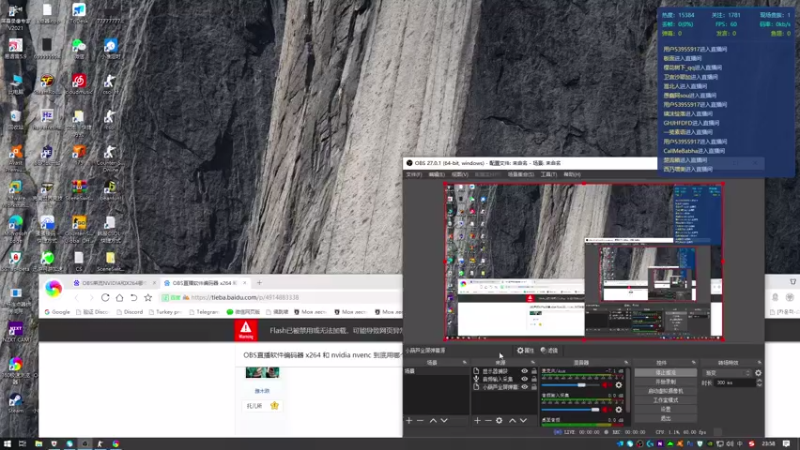
Task: Open File Explorer from the taskbar
Action: tap(38, 444)
